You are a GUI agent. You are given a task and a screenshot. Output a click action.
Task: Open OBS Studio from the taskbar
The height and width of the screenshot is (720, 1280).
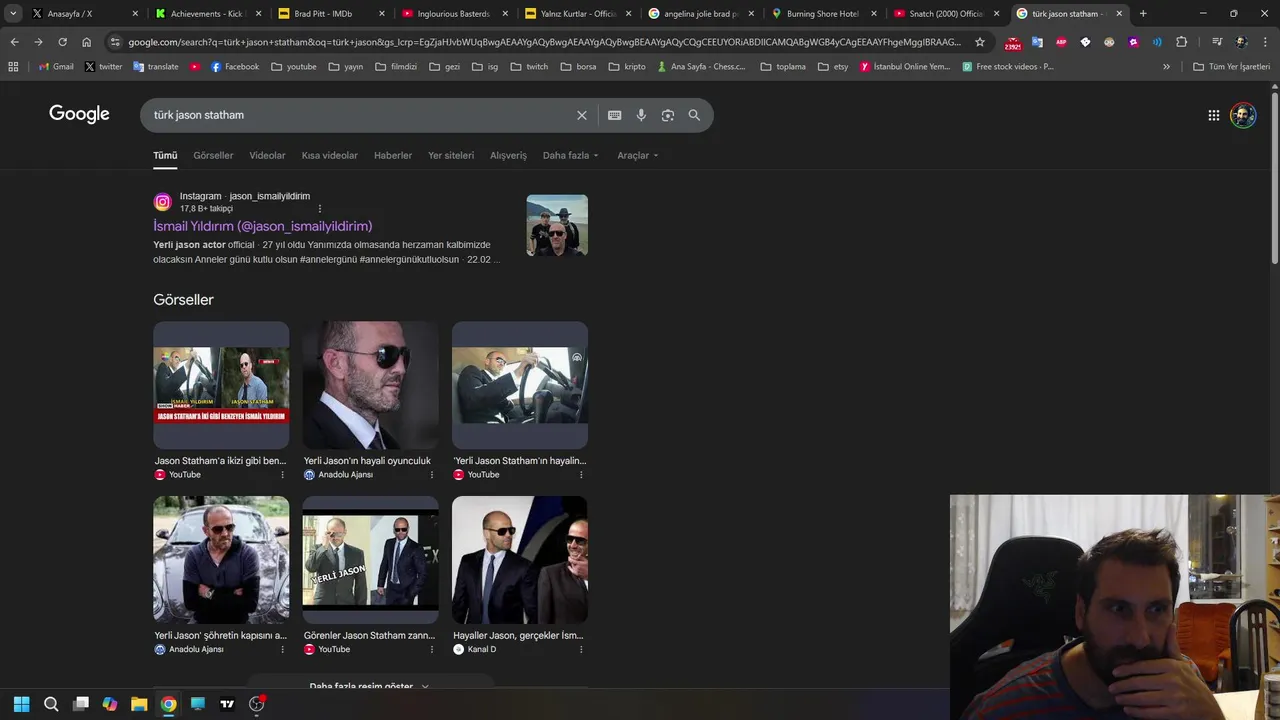coord(256,704)
